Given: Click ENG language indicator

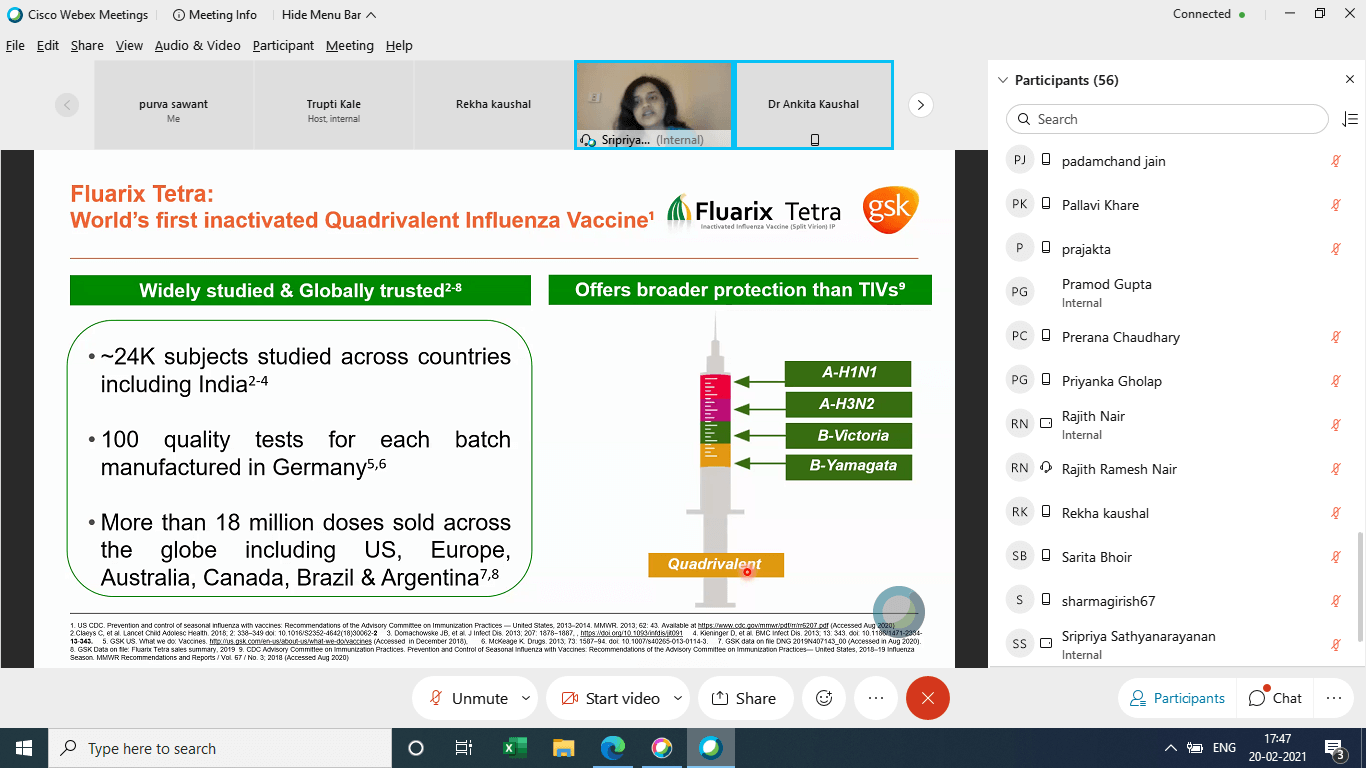Looking at the screenshot, I should click(1224, 748).
